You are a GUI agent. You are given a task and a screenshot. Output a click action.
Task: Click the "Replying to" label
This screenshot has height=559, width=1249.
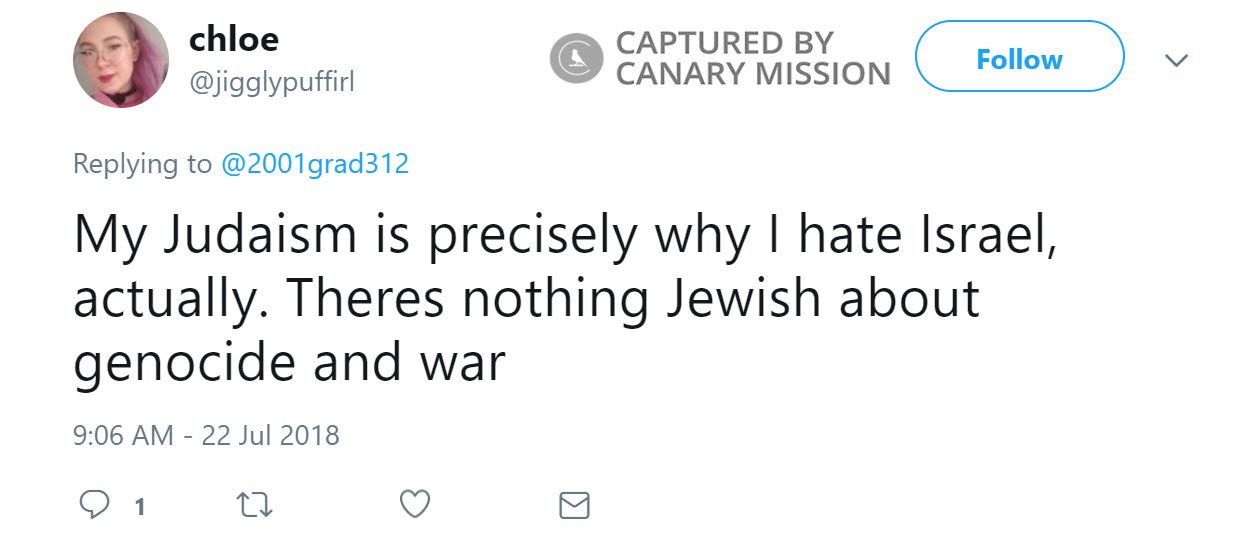142,164
